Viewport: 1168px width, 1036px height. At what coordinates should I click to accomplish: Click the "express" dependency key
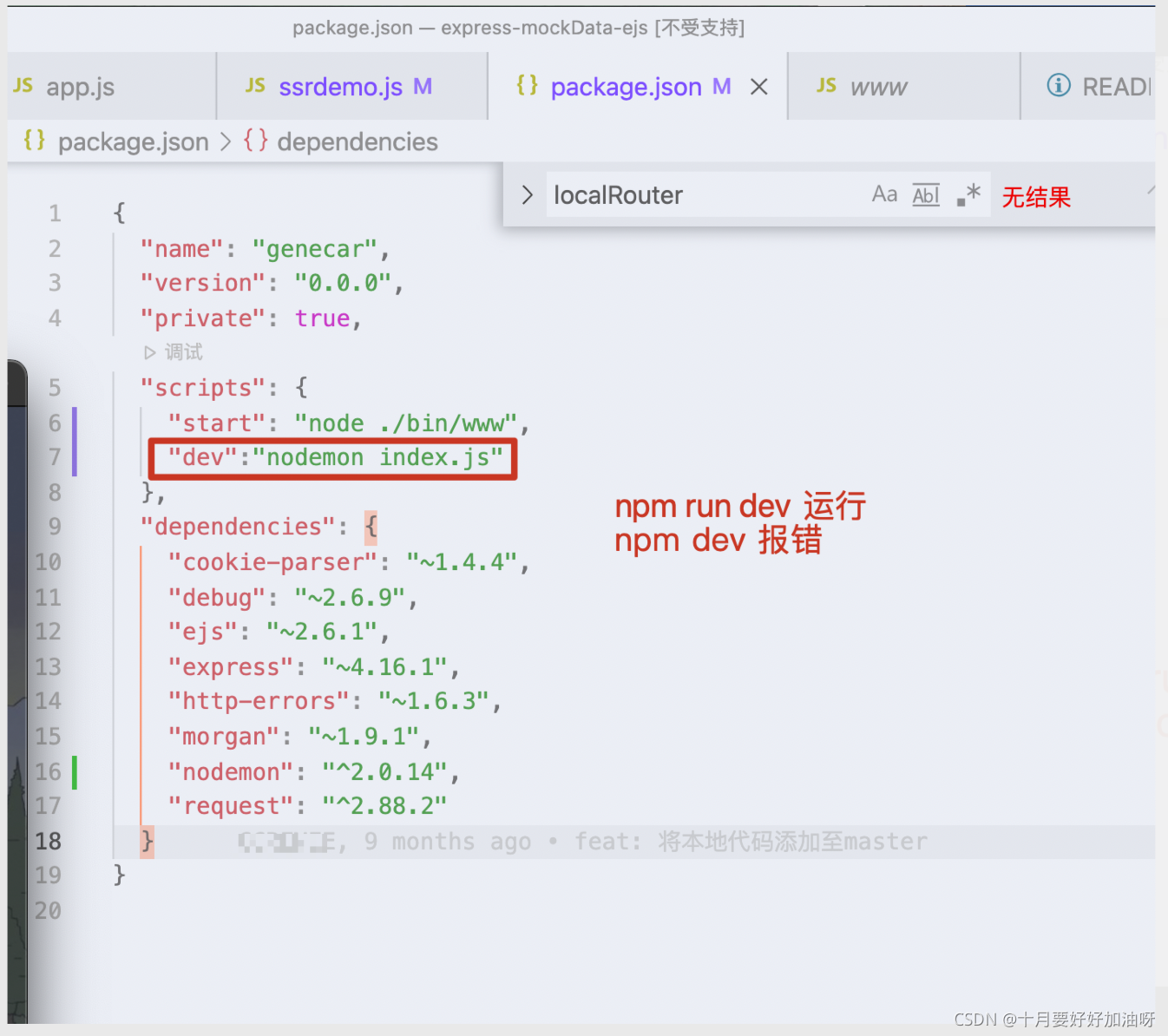pyautogui.click(x=231, y=668)
